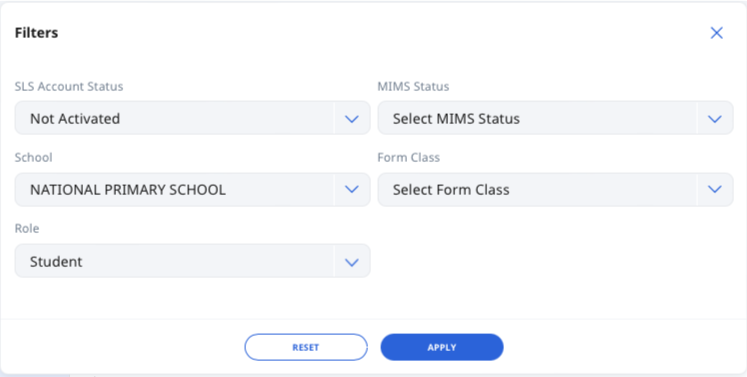747x377 pixels.
Task: Open the Role dropdown chevron arrow
Action: pos(352,262)
